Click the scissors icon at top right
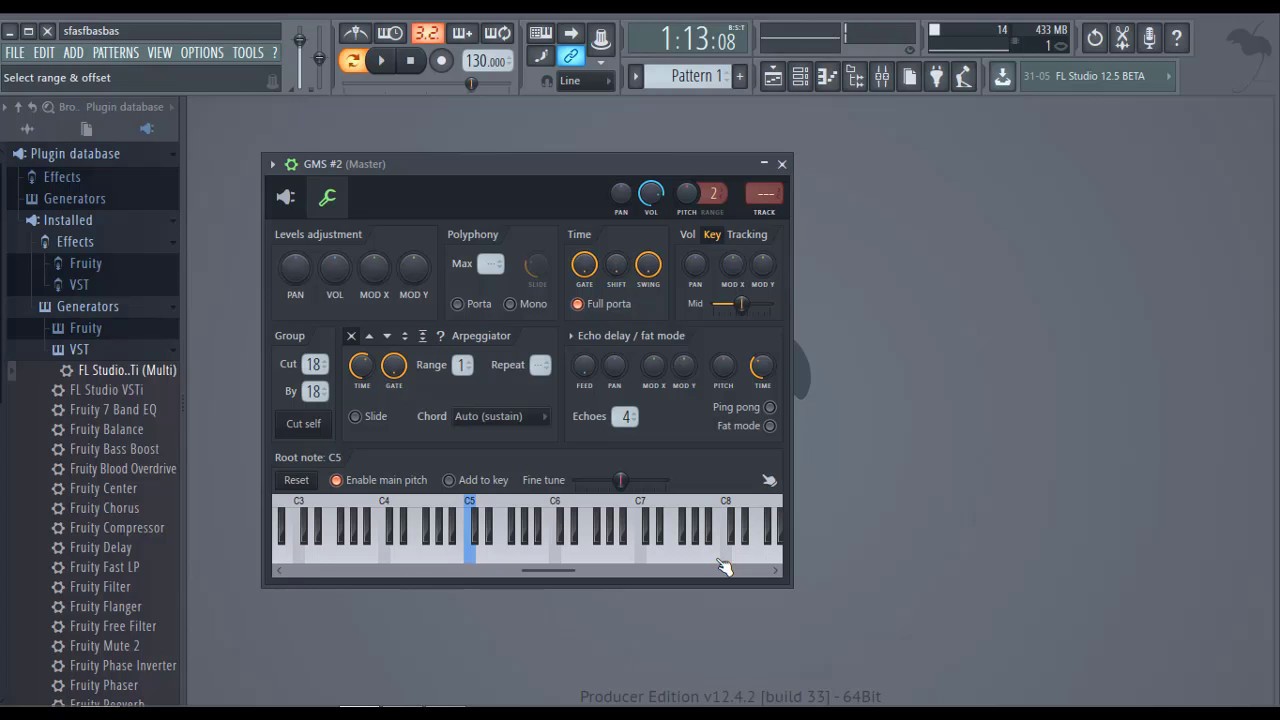The image size is (1280, 720). [x=1123, y=38]
